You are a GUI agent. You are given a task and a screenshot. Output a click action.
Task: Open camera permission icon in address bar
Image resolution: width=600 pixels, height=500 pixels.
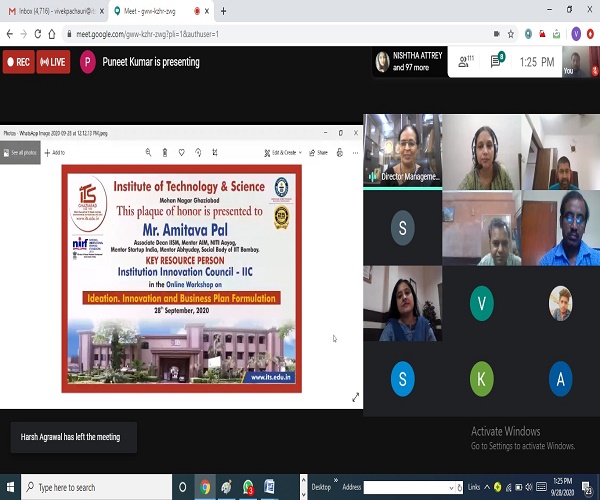497,34
